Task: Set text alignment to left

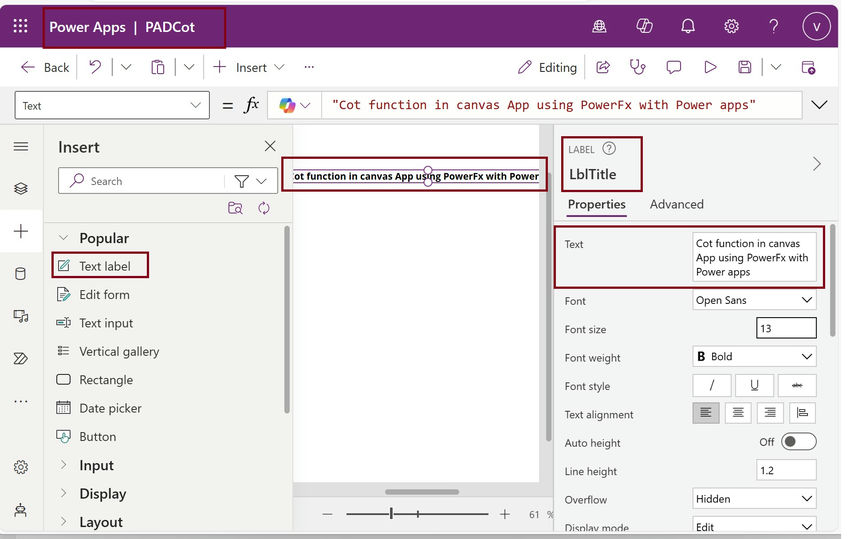Action: click(706, 413)
